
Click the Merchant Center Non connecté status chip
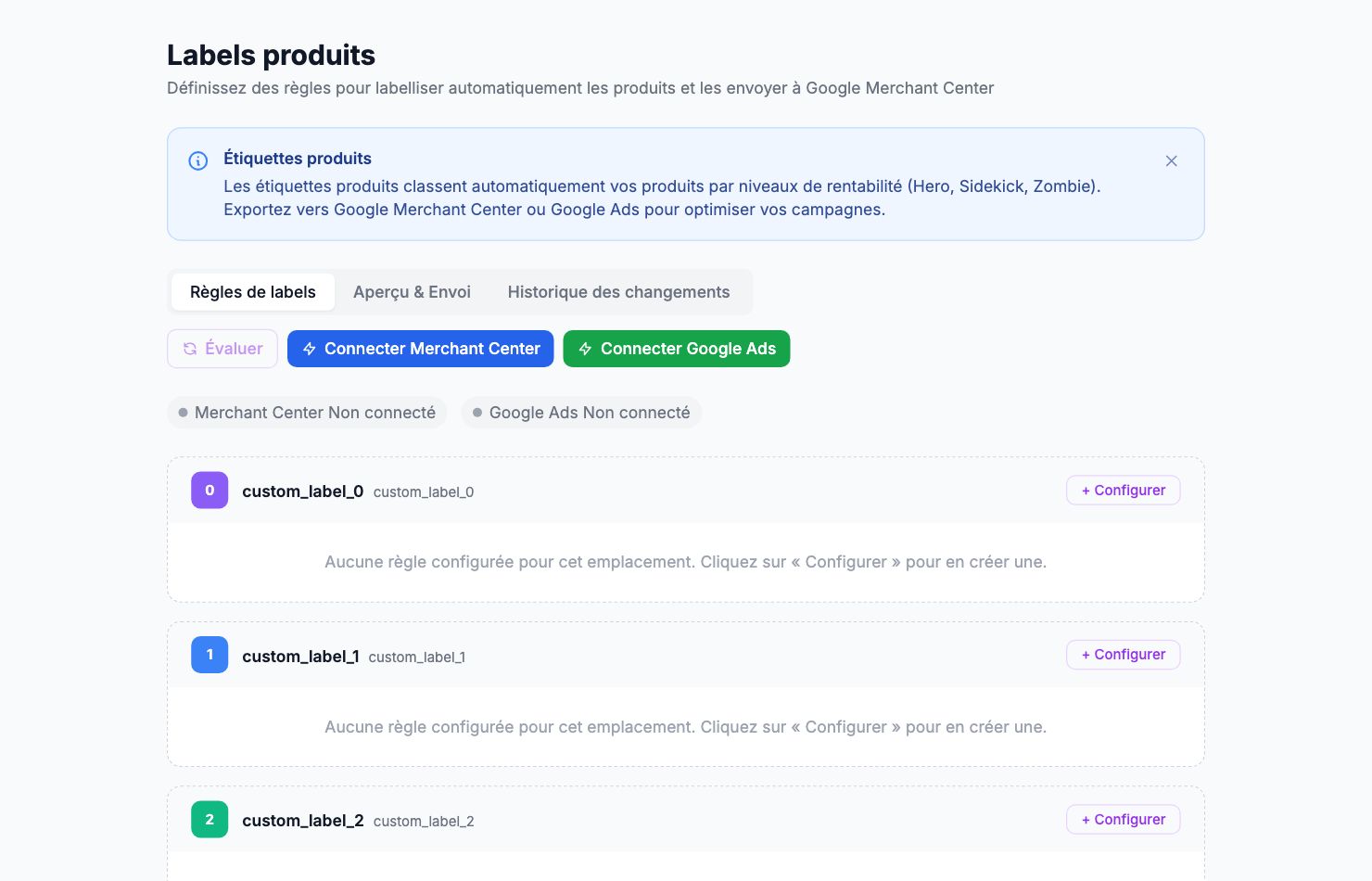307,413
